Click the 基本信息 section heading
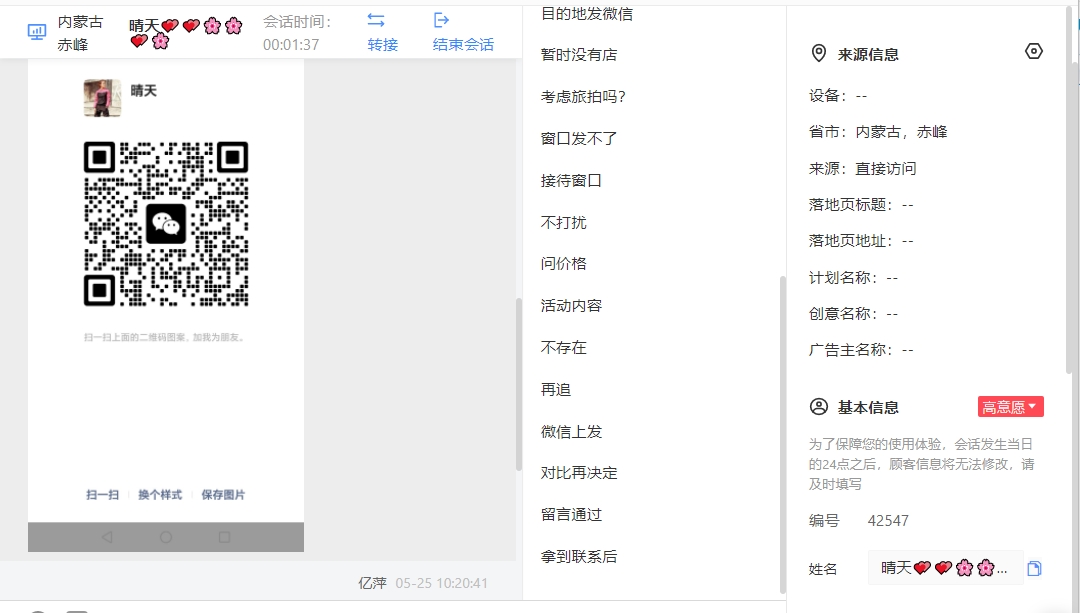1080x613 pixels. pyautogui.click(x=868, y=408)
